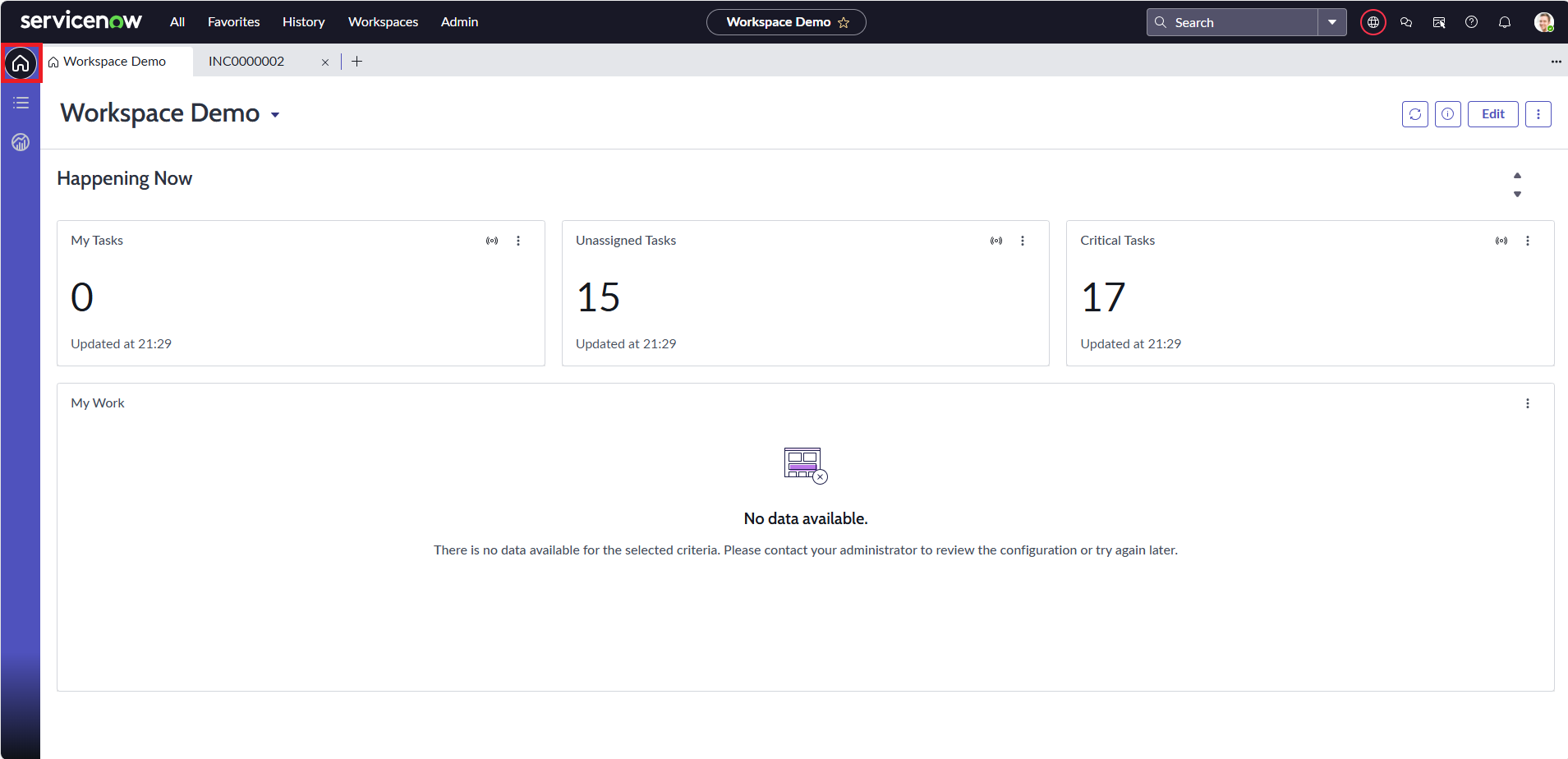Open the Workspaces menu

pyautogui.click(x=383, y=22)
